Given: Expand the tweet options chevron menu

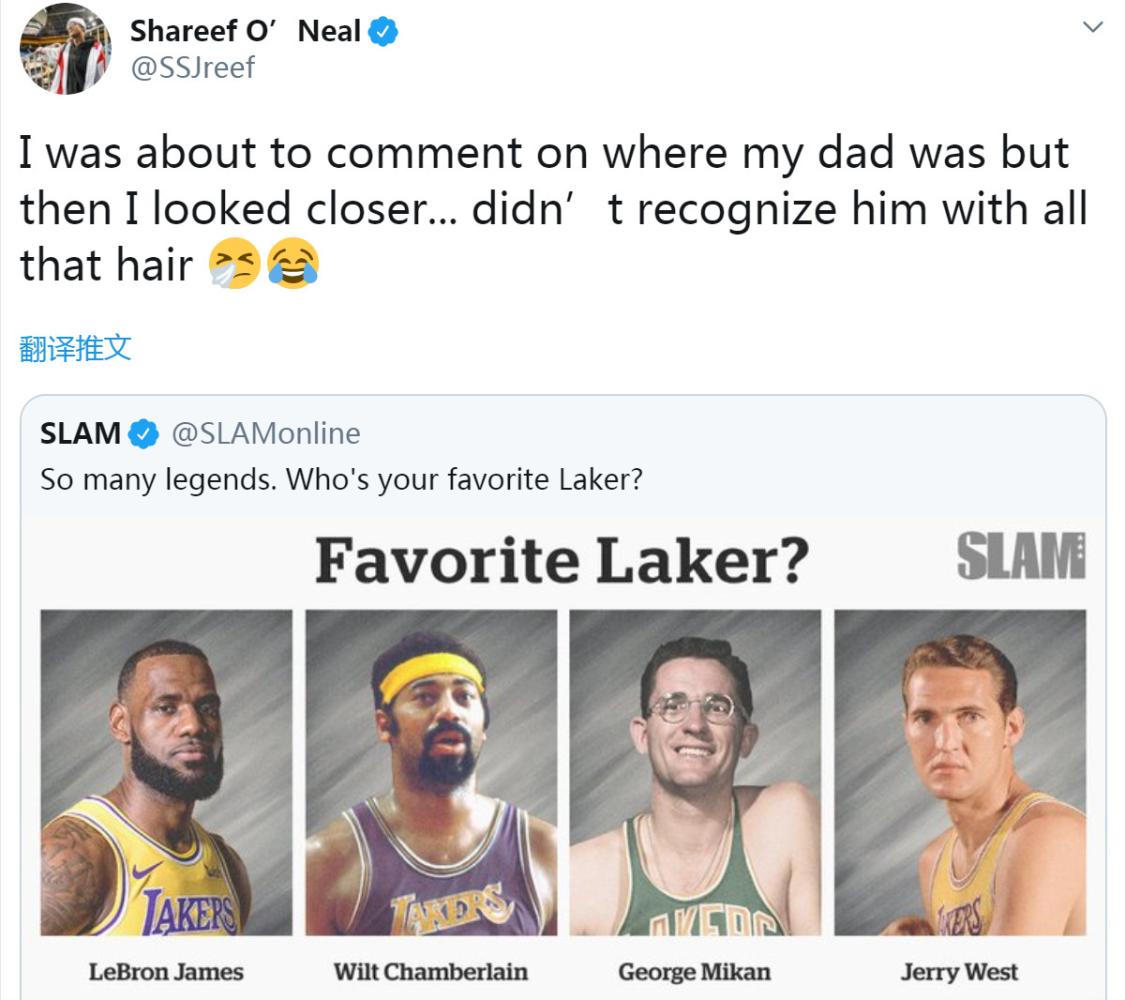Looking at the screenshot, I should [x=1092, y=27].
